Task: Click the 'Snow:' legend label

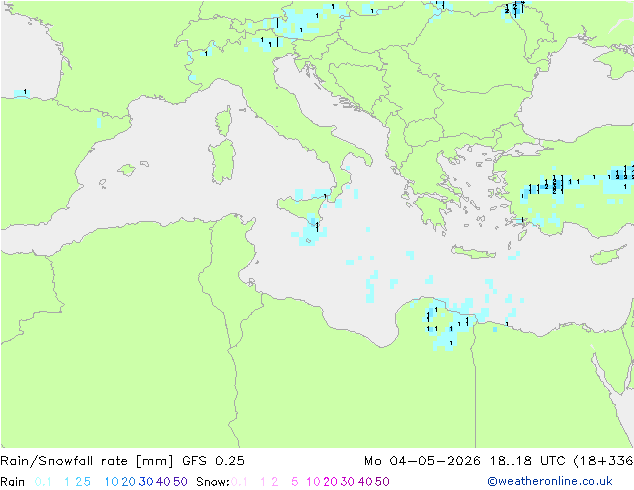Action: pos(213,482)
